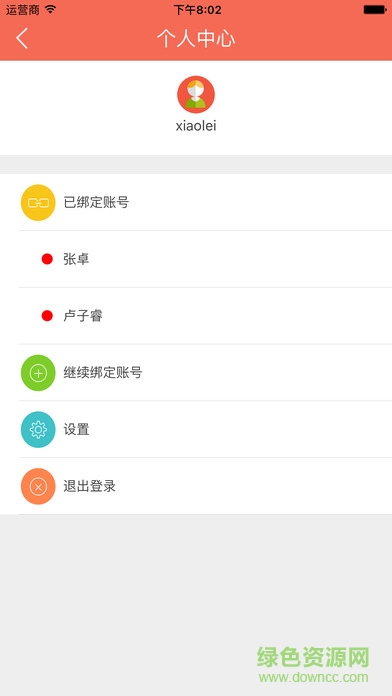Viewport: 392px width, 696px height.
Task: Select the red dot beside 卢子睿
Action: tap(47, 316)
